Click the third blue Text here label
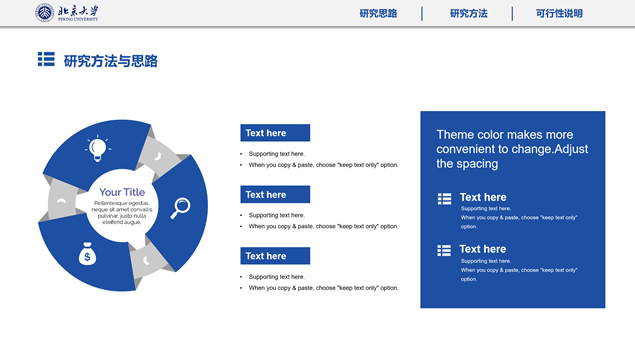This screenshot has width=635, height=361. point(275,256)
